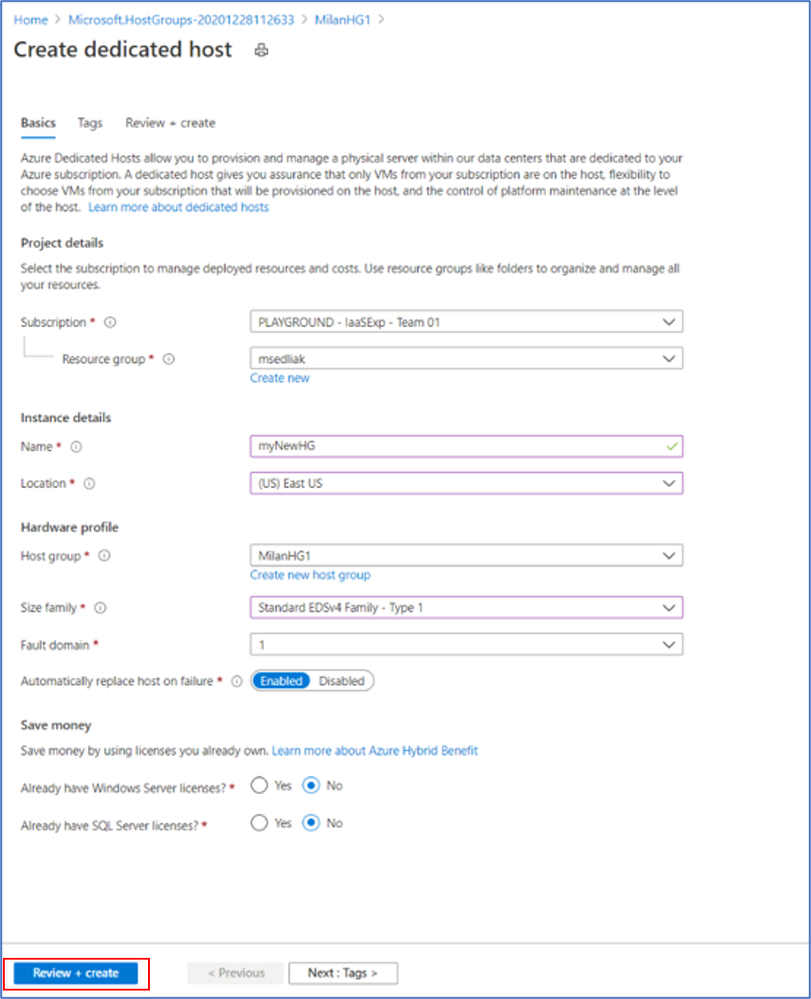The width and height of the screenshot is (811, 999).
Task: Select No for SQL Server licenses
Action: click(311, 823)
